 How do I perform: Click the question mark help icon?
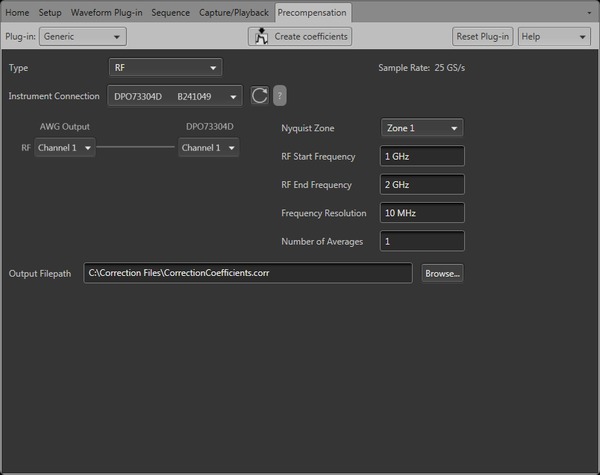pos(280,96)
